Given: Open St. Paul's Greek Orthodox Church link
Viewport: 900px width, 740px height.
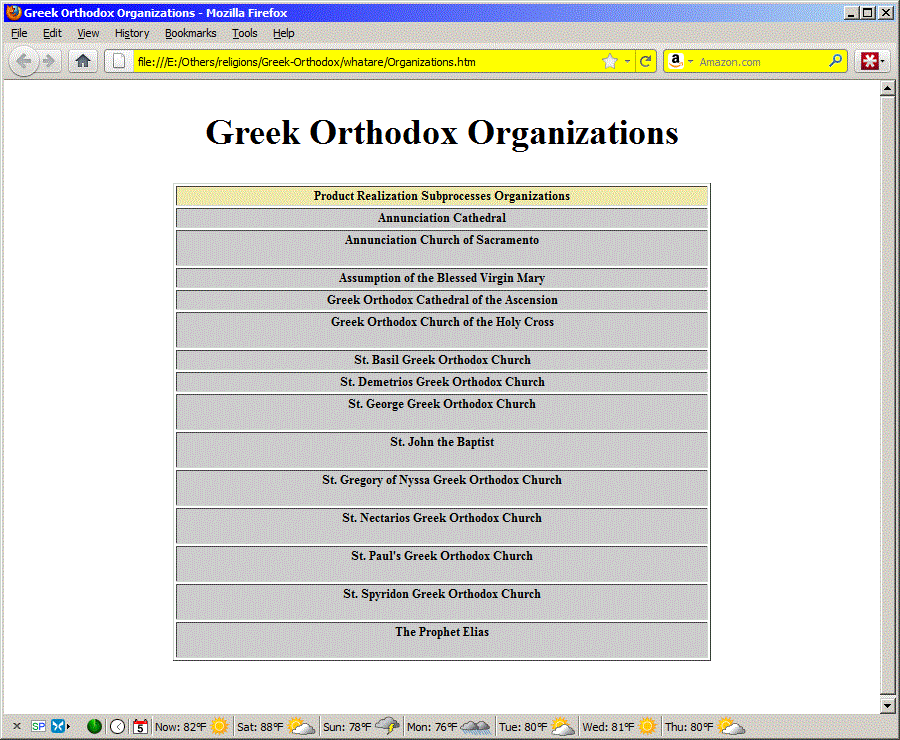Looking at the screenshot, I should (x=442, y=556).
